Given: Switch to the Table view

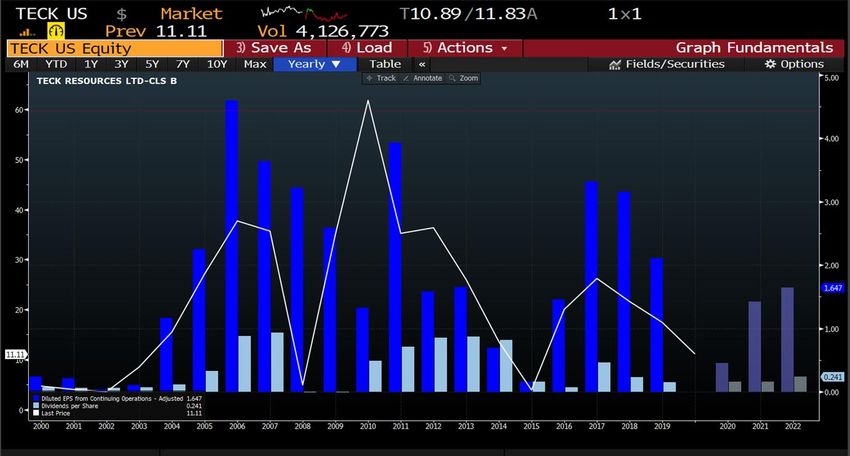Looking at the screenshot, I should (385, 64).
